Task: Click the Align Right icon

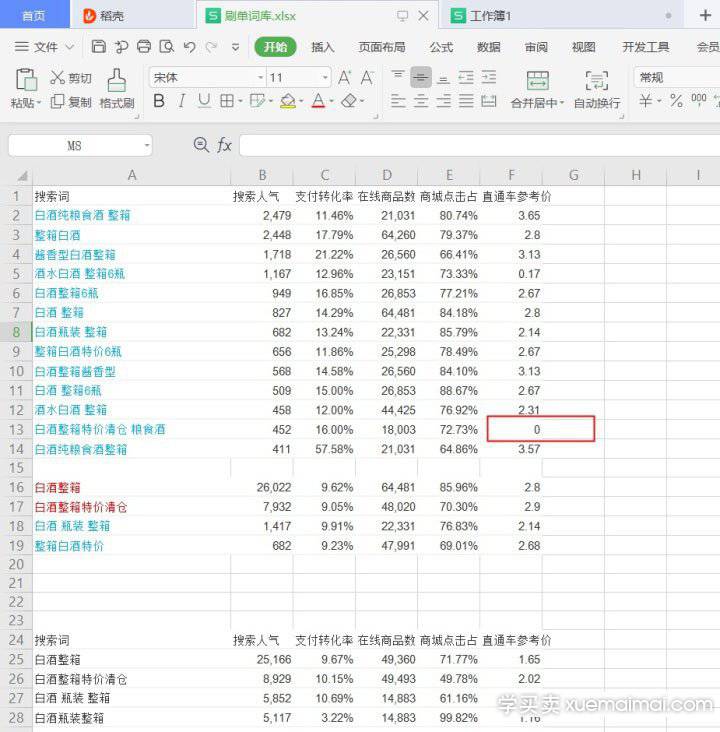Action: [x=443, y=101]
